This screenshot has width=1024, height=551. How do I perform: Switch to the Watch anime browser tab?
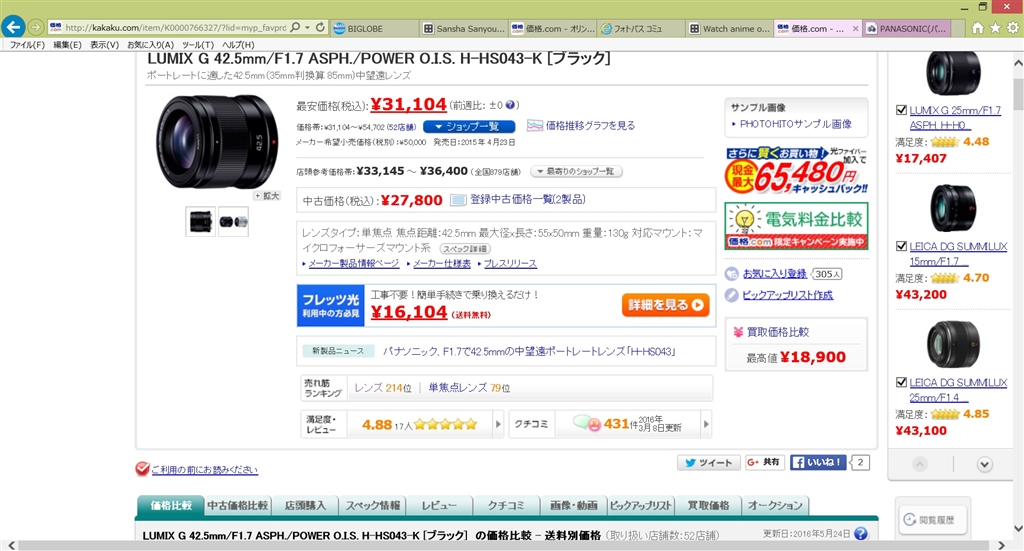point(730,29)
